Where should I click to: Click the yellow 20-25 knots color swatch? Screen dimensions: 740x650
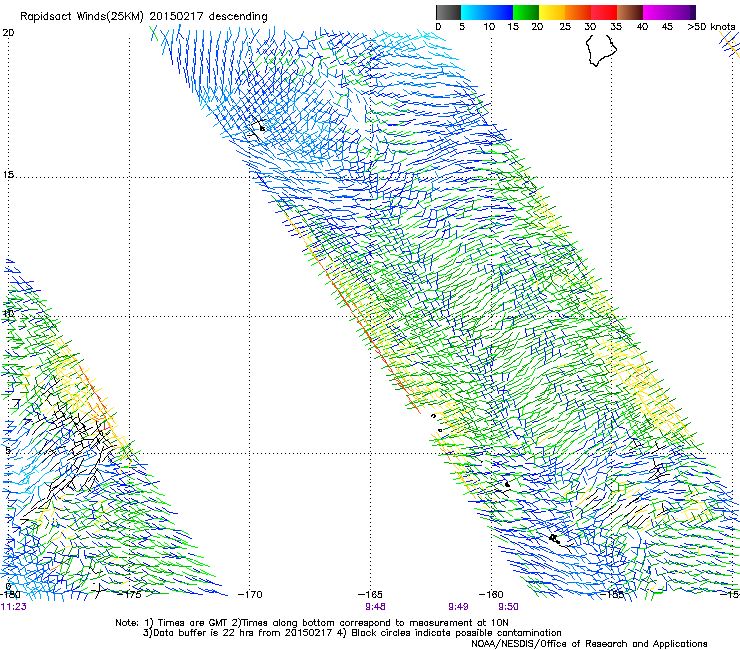click(x=552, y=12)
